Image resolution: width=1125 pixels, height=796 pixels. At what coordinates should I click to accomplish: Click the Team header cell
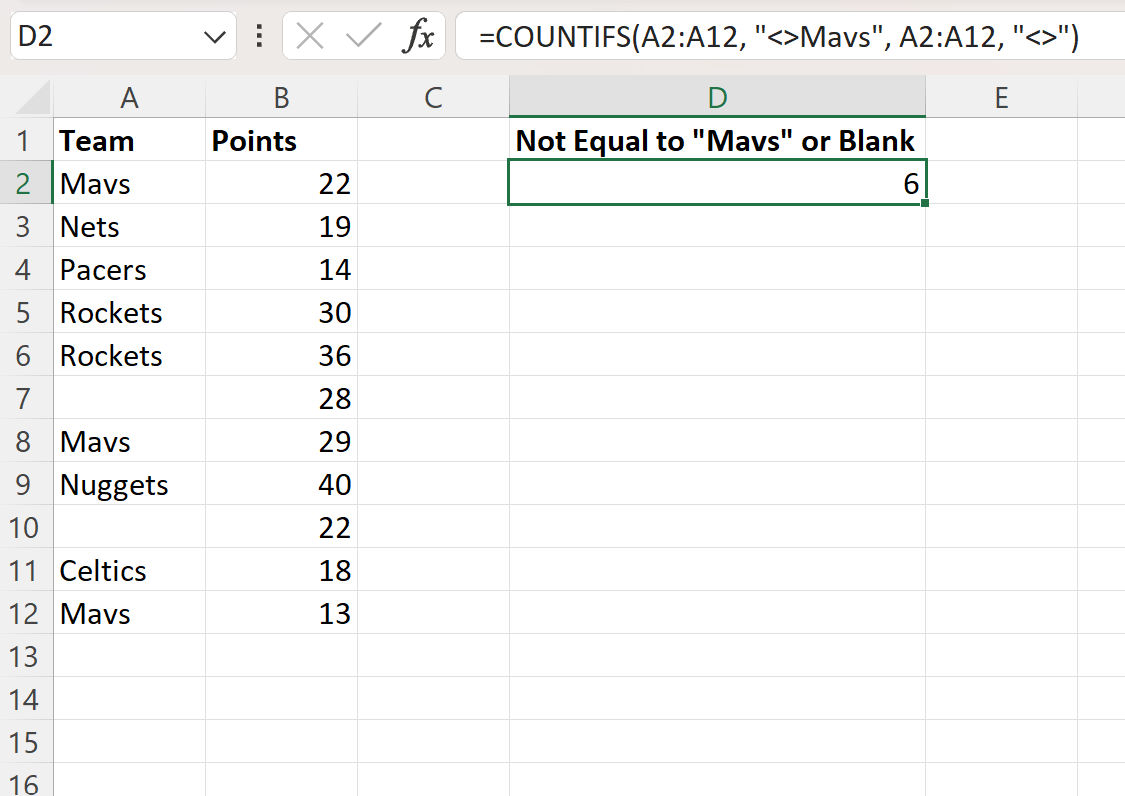click(x=129, y=141)
